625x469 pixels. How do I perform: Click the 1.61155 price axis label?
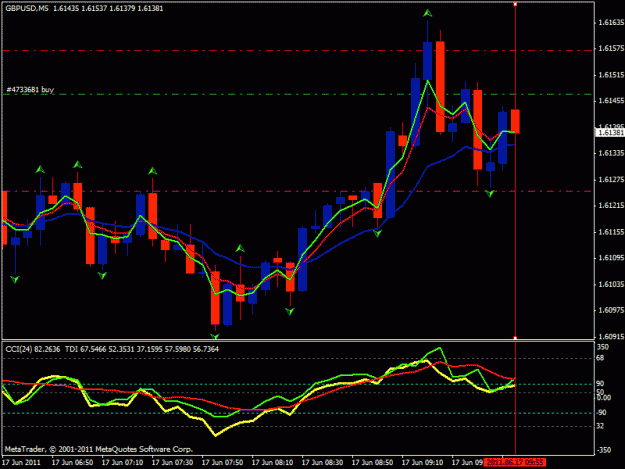coord(611,232)
